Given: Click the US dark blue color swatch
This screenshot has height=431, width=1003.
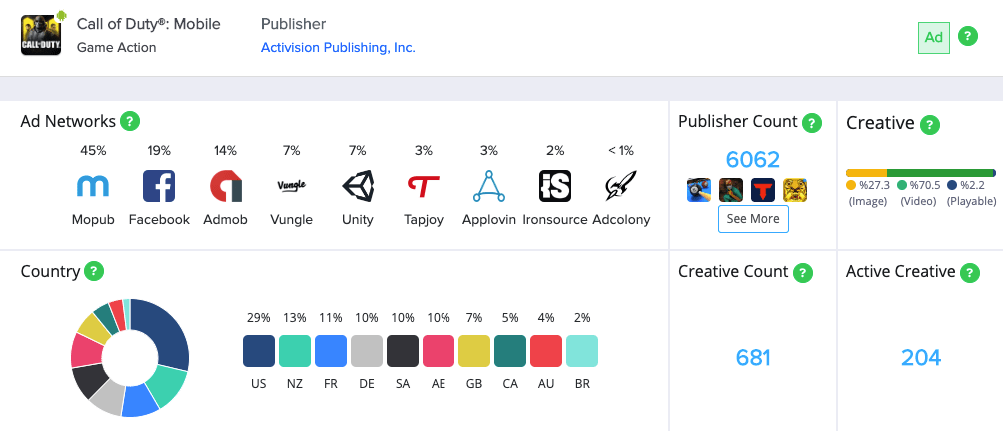Looking at the screenshot, I should [259, 351].
